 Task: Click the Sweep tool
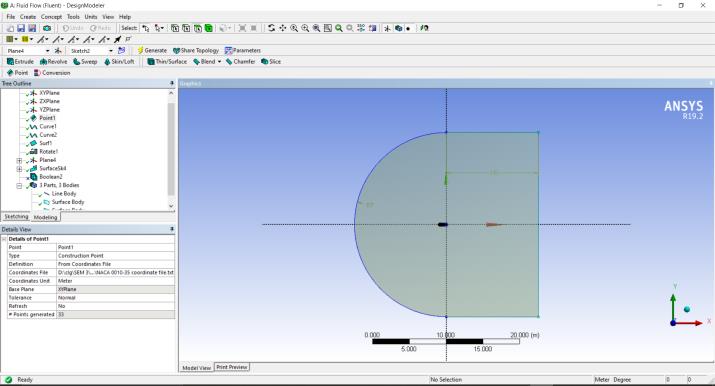click(85, 62)
